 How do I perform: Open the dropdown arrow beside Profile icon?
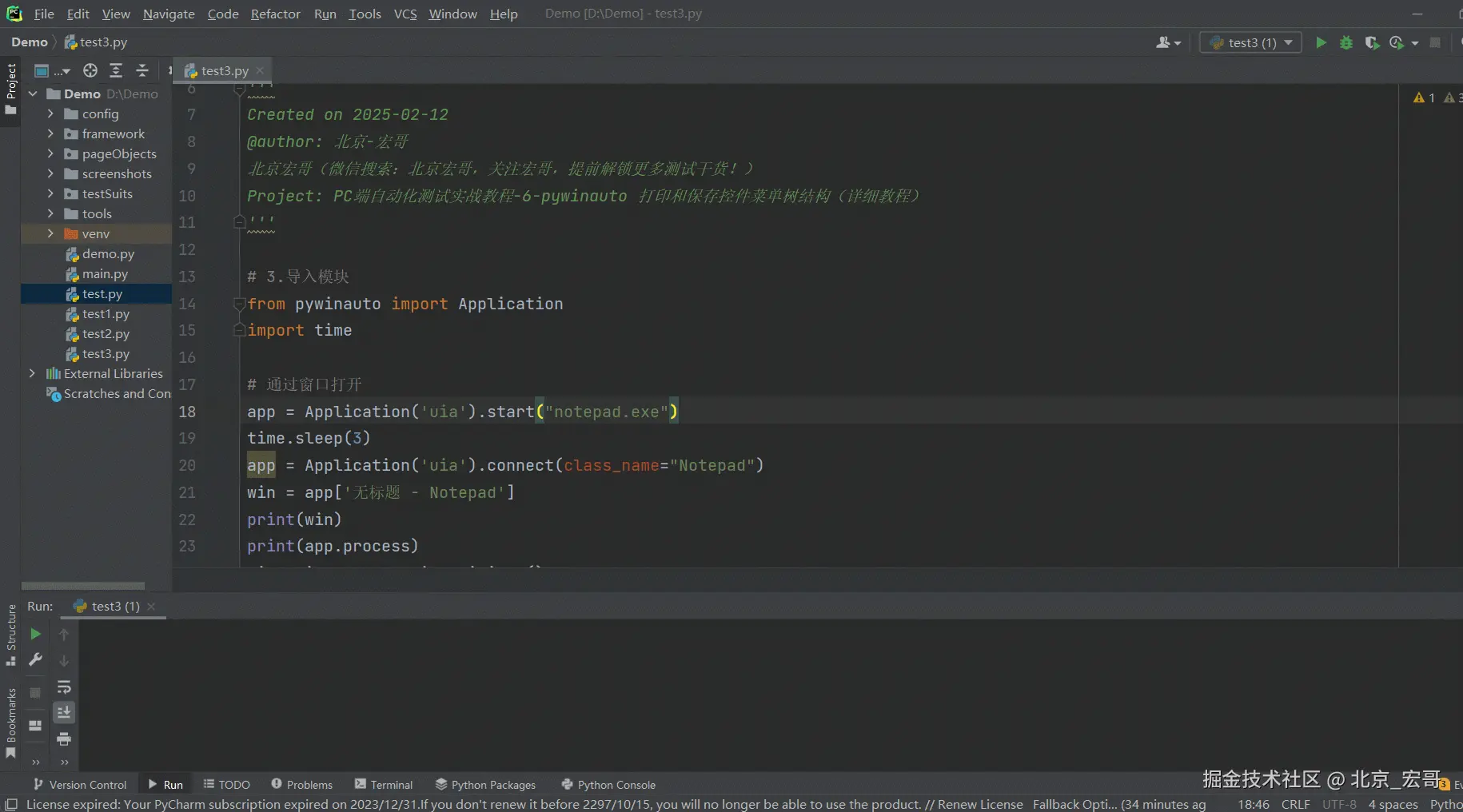pos(1415,43)
